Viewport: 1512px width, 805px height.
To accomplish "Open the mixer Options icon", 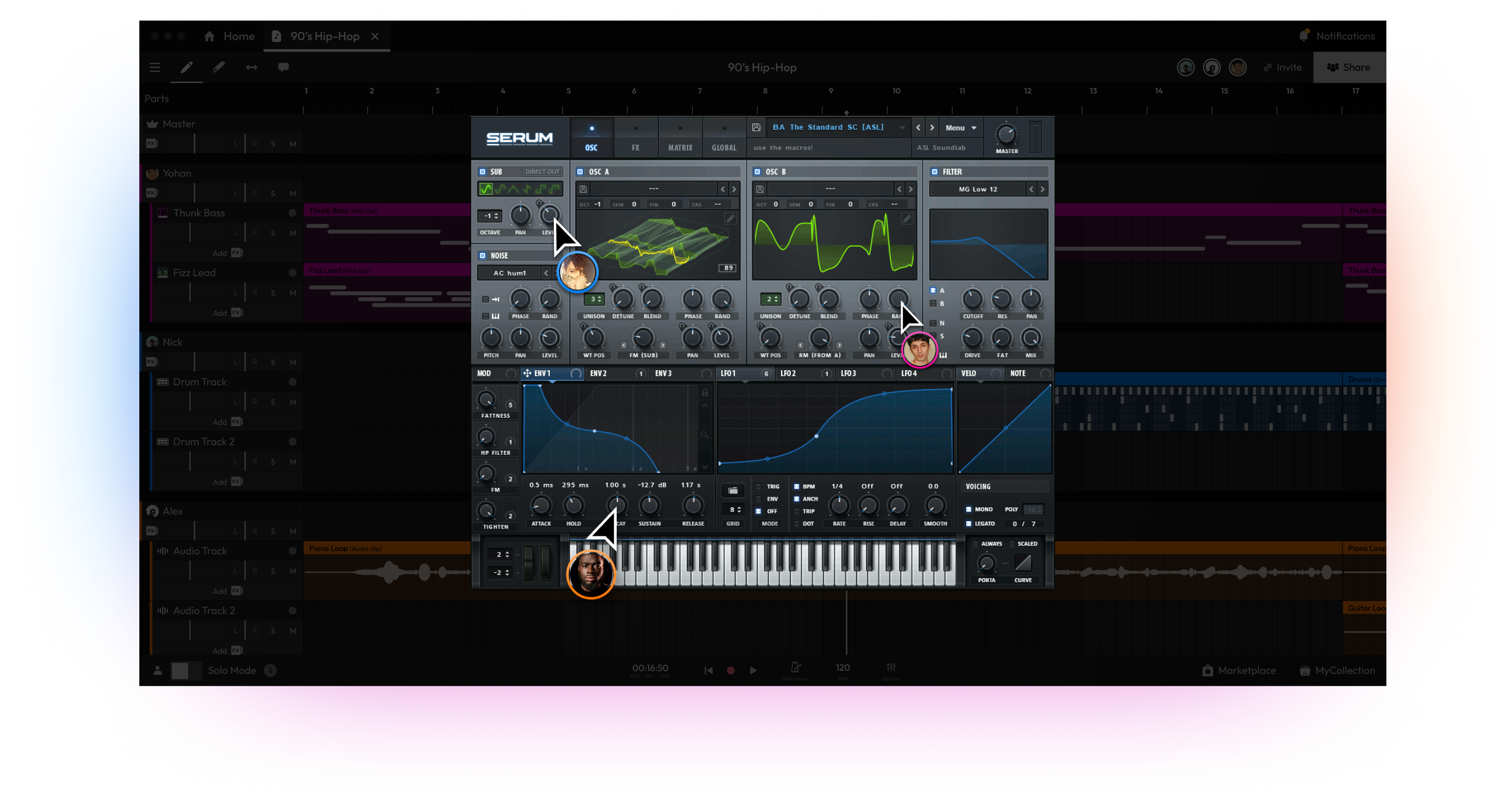I will 891,668.
